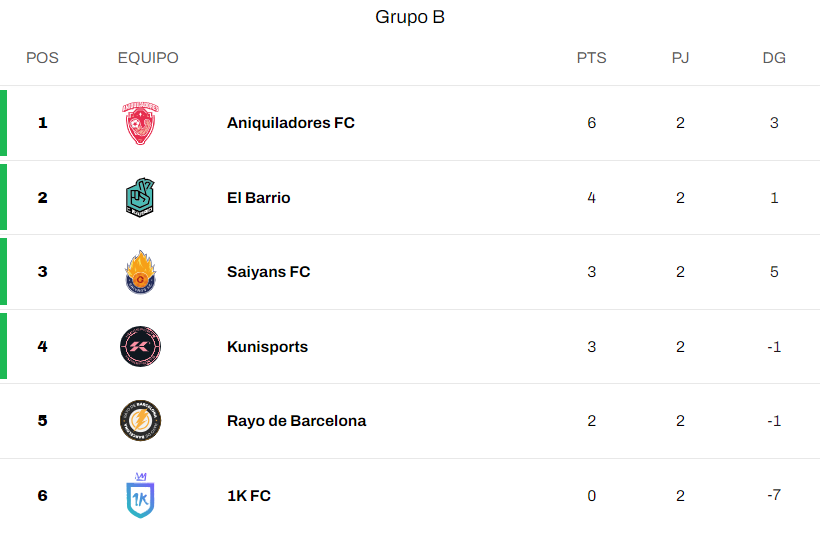Click the Saiyans FC flame logo
Screen dimensions: 820x541
point(140,272)
